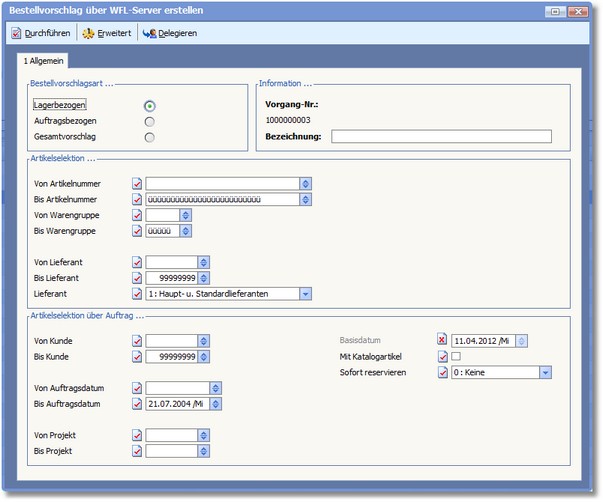Image resolution: width=603 pixels, height=502 pixels.
Task: Select the Auftragsbezogen radio button
Action: [149, 121]
